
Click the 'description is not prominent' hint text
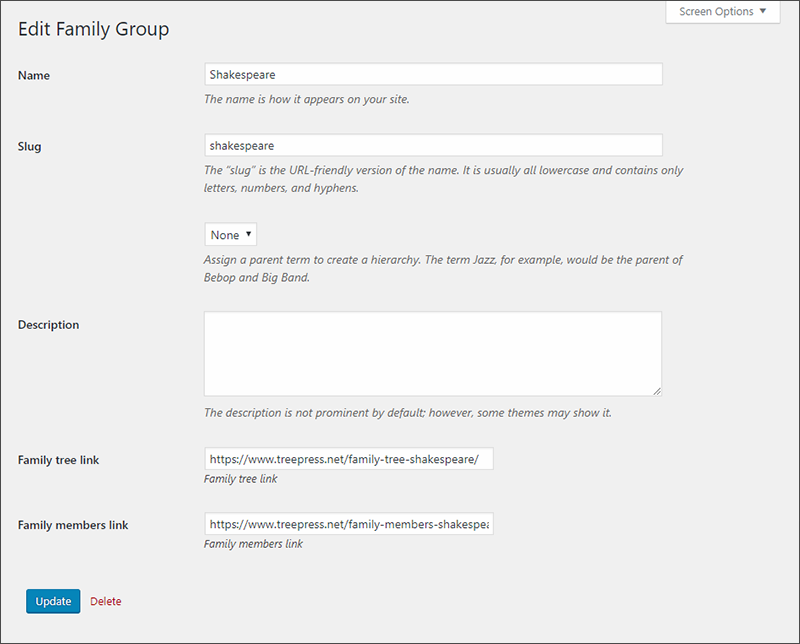(408, 413)
